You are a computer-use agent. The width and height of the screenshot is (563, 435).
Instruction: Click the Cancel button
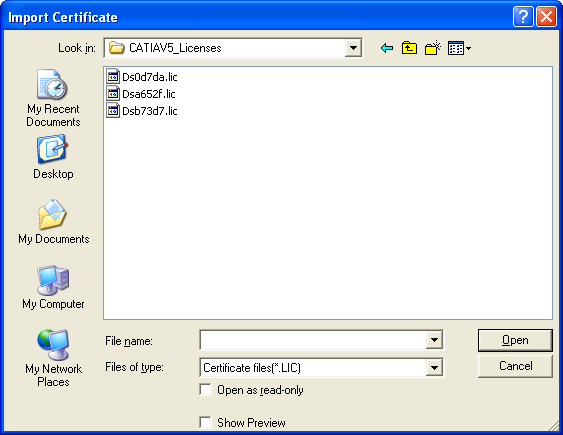515,366
